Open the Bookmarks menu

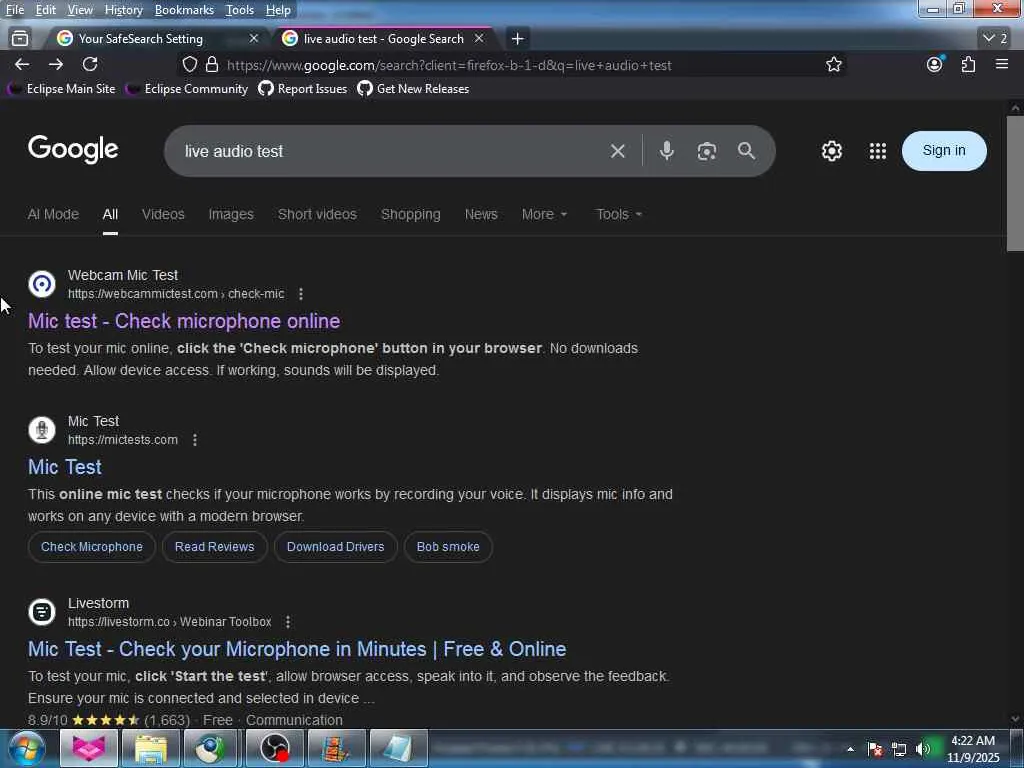click(x=184, y=10)
